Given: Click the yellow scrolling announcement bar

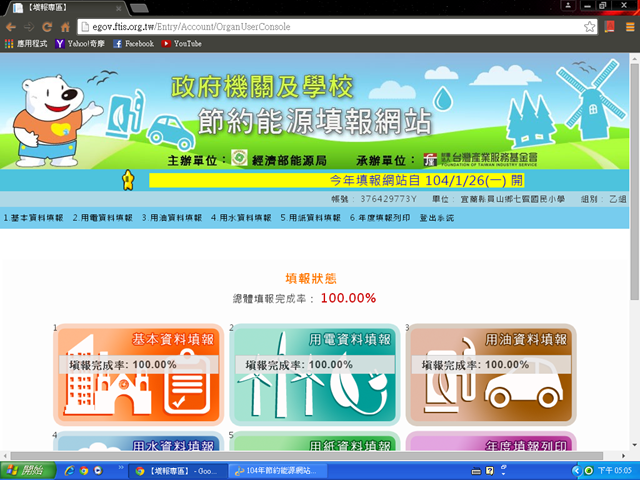Looking at the screenshot, I should click(x=337, y=180).
